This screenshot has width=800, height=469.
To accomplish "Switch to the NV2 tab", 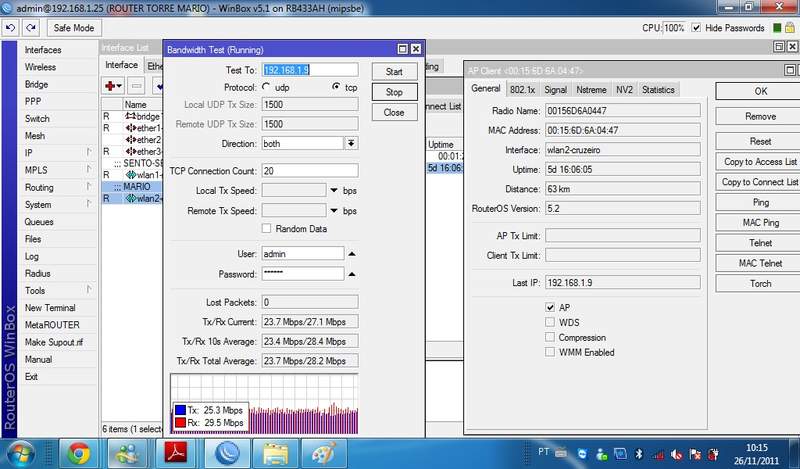I will (624, 89).
